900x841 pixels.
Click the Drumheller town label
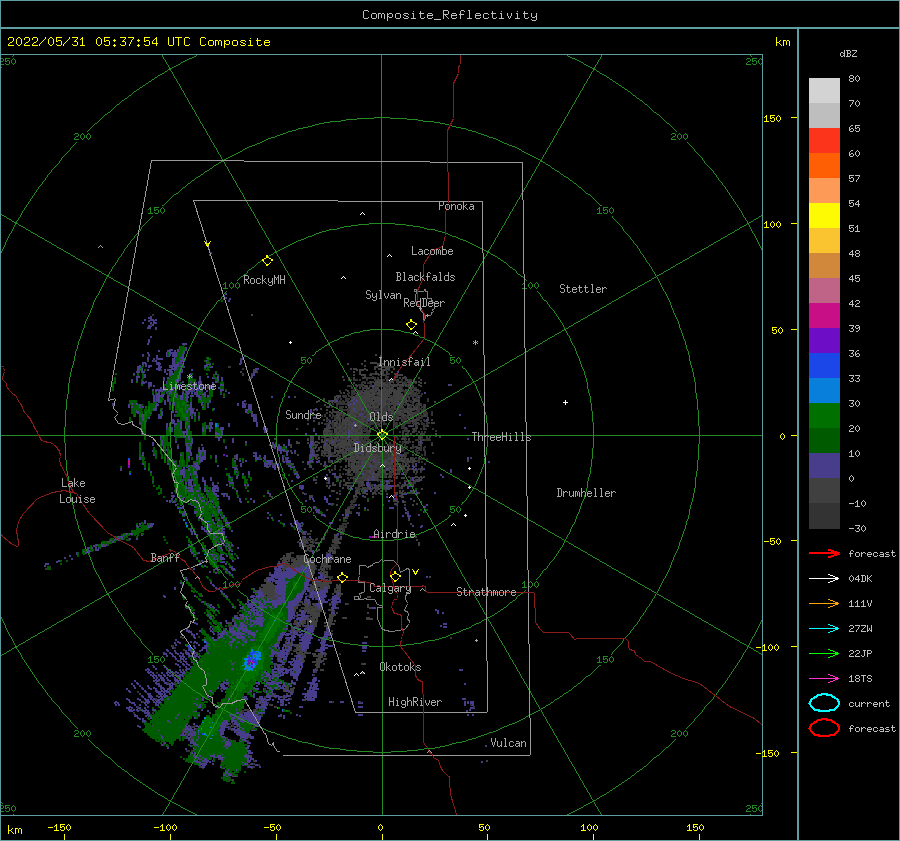[586, 493]
